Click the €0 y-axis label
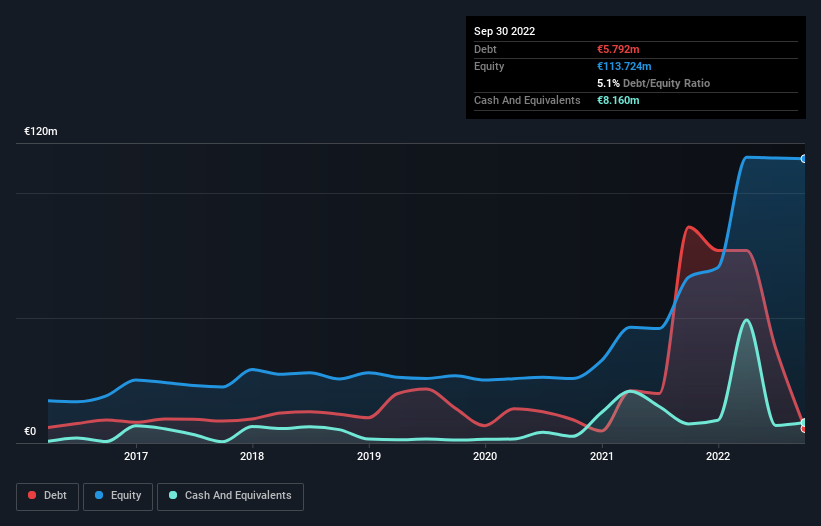821x526 pixels. pyautogui.click(x=30, y=431)
